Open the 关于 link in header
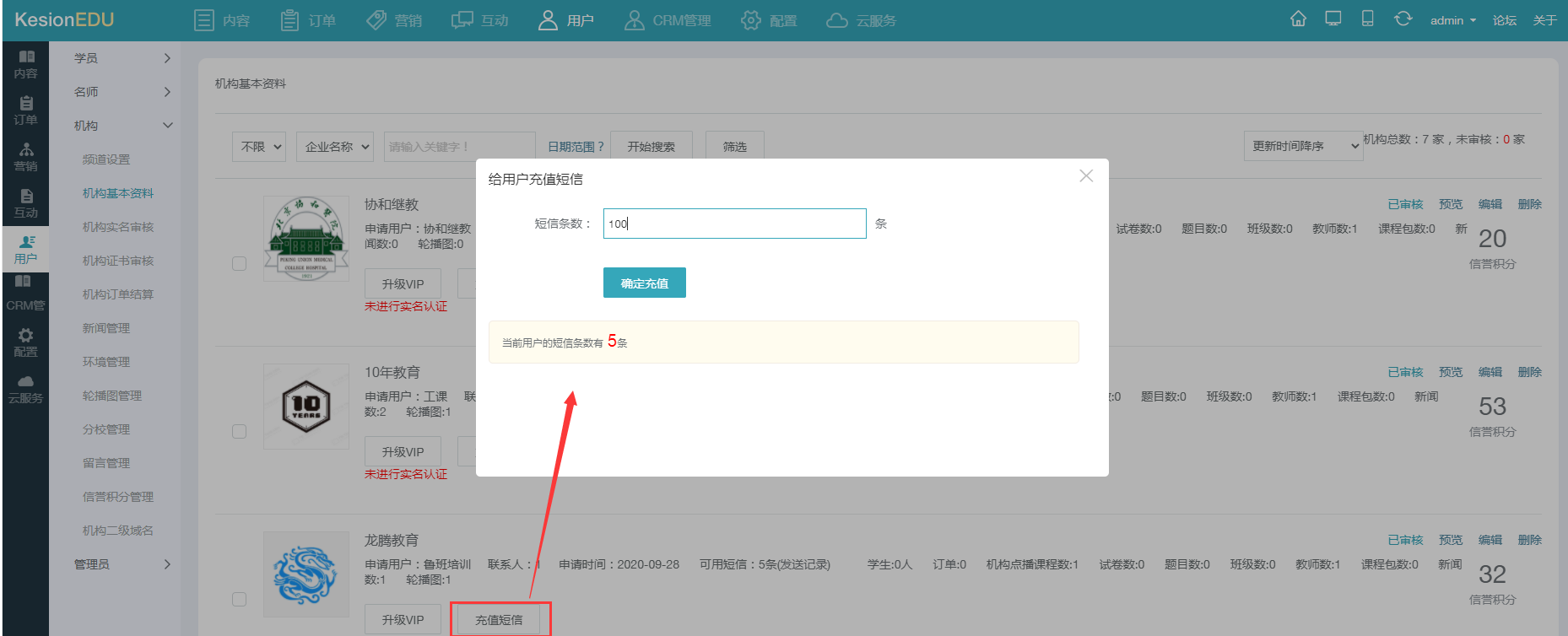Image resolution: width=1568 pixels, height=636 pixels. pos(1545,20)
